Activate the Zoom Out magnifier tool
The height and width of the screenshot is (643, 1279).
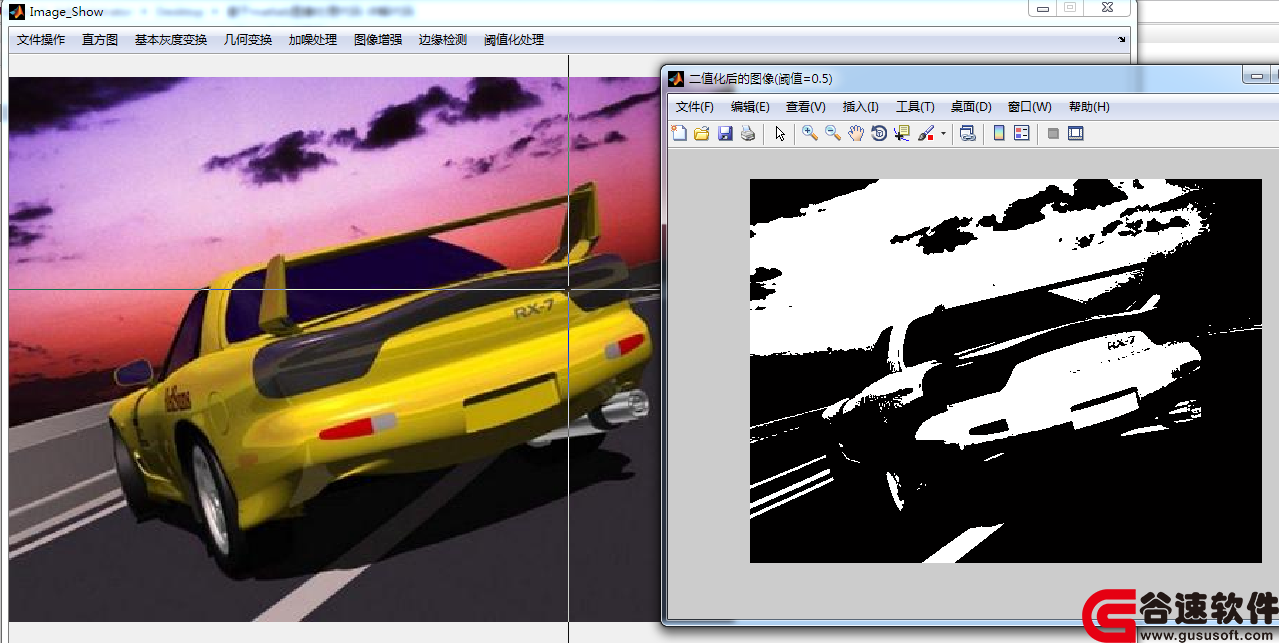click(x=833, y=133)
